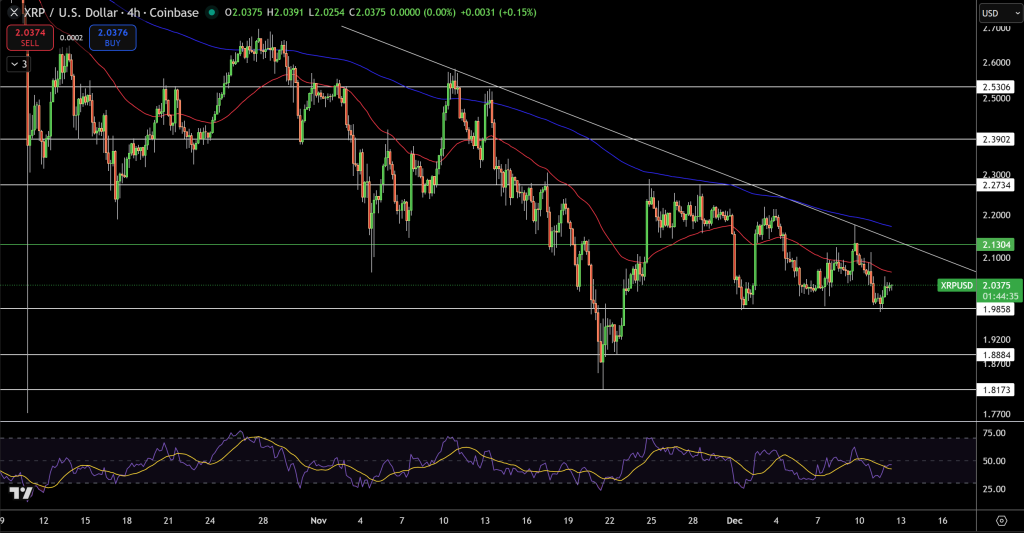Click the 1.8173 support level label
Viewport: 1024px width, 533px height.
pos(998,389)
